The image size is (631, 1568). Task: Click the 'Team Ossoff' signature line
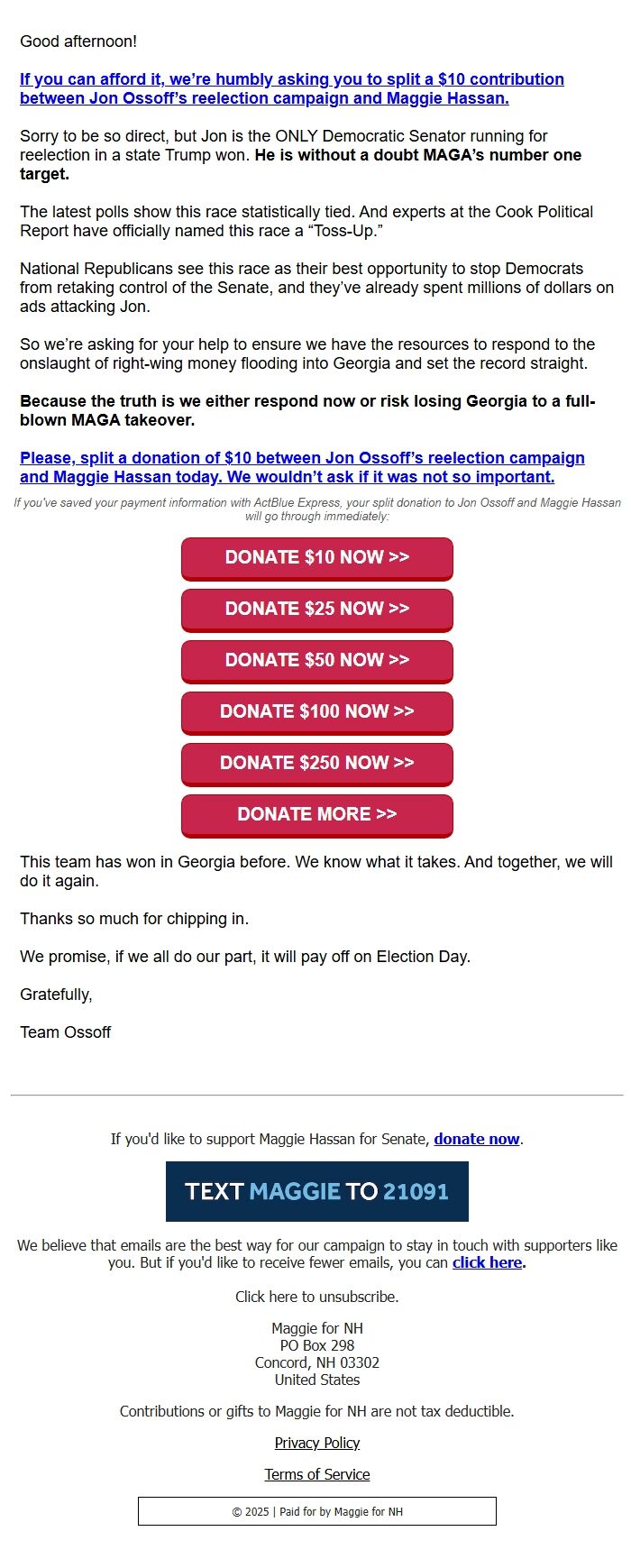point(66,1032)
